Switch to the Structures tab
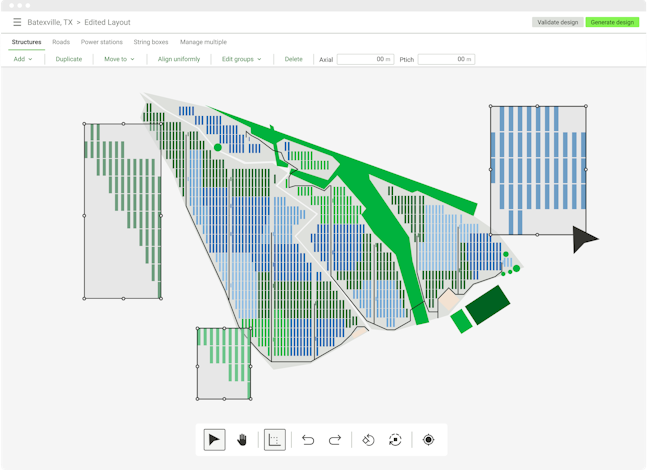The width and height of the screenshot is (647, 470). (26, 42)
